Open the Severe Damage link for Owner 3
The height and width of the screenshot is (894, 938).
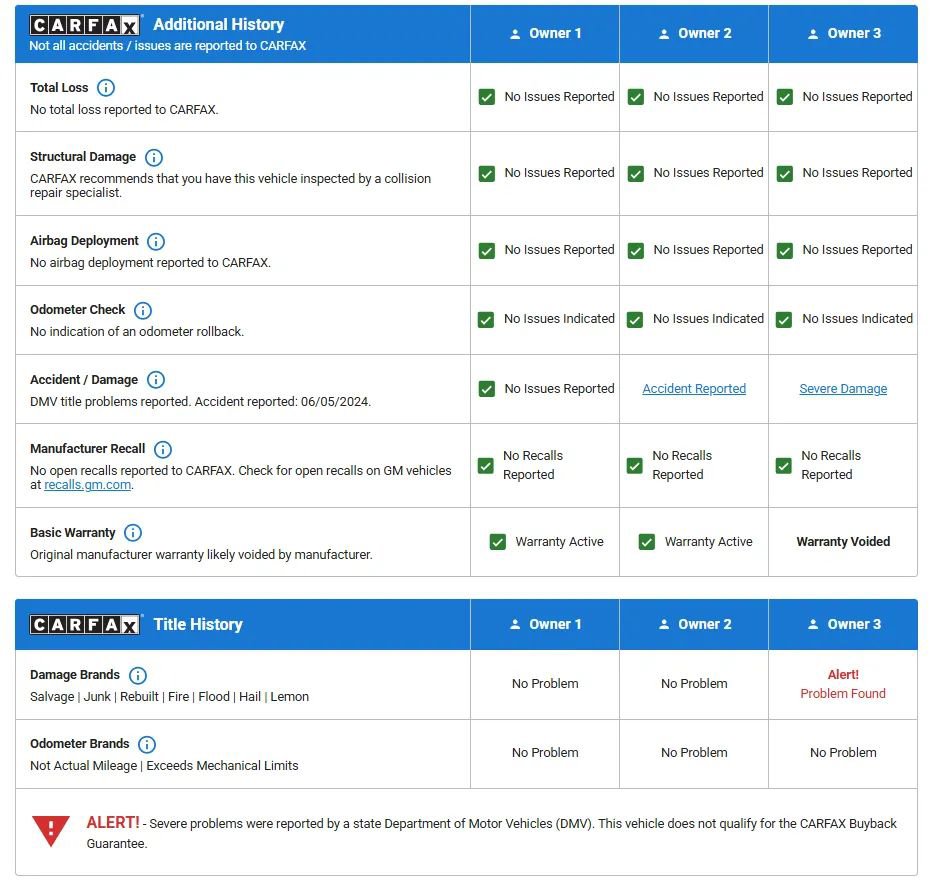843,389
